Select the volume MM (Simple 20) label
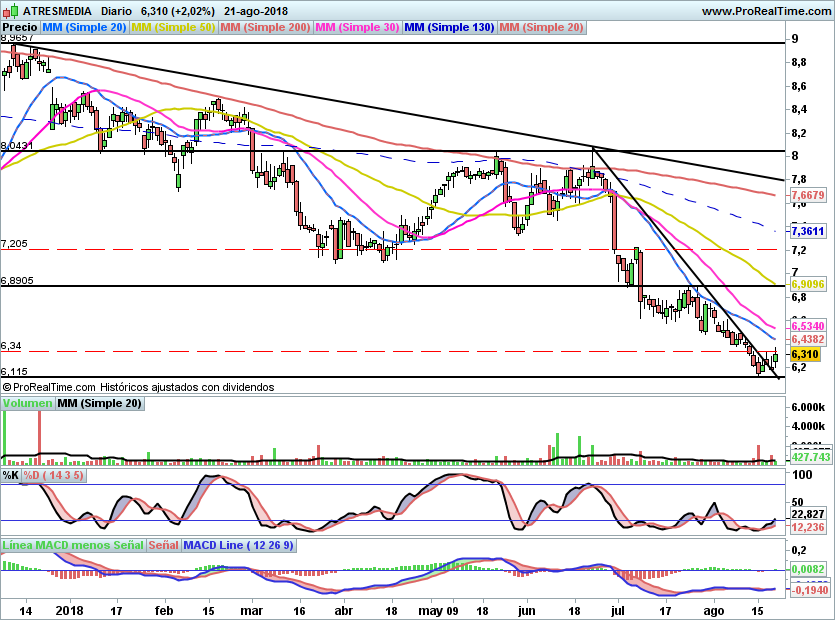The width and height of the screenshot is (835, 620). [x=99, y=403]
